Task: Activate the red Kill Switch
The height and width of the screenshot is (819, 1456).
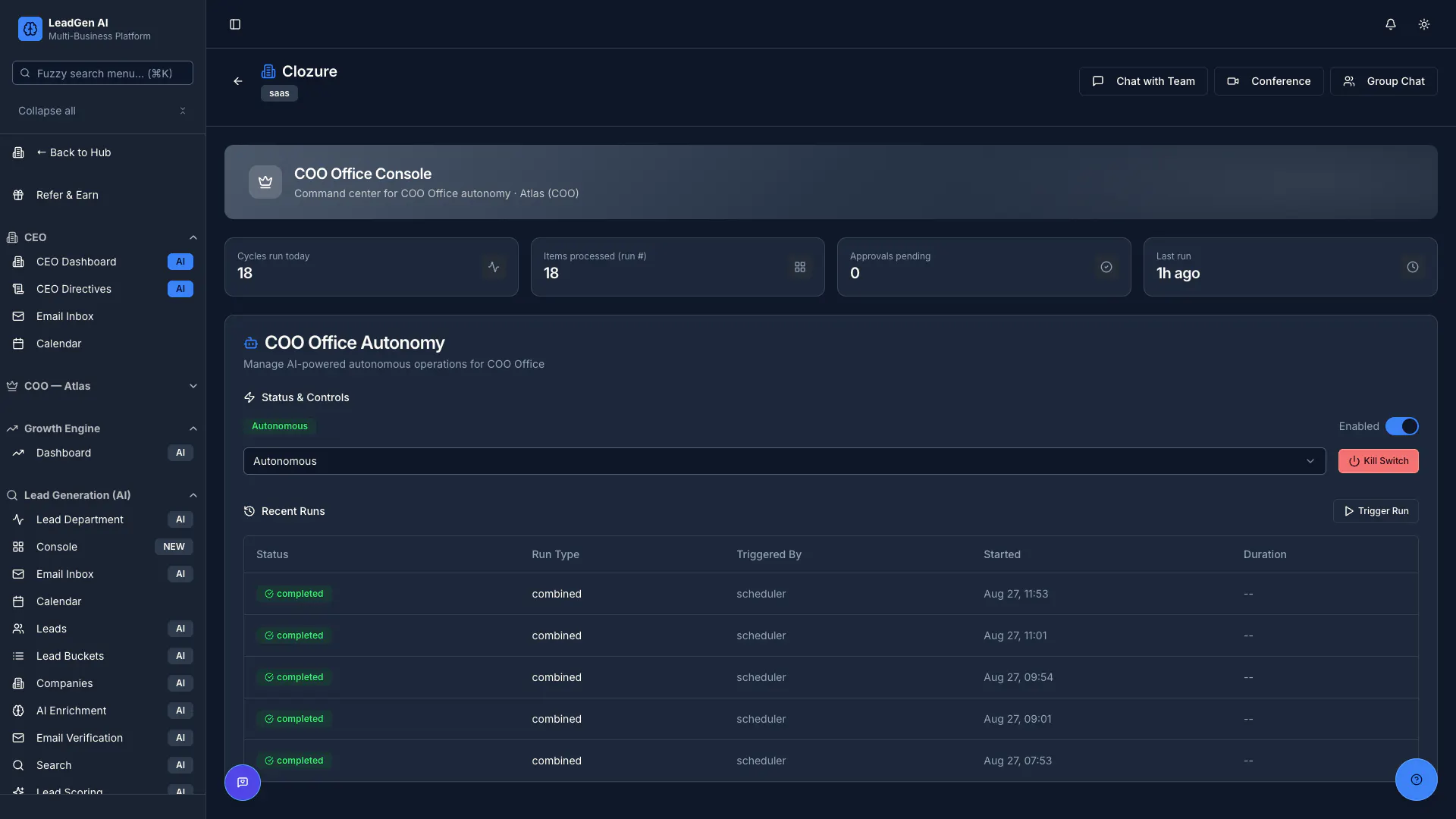Action: coord(1378,461)
